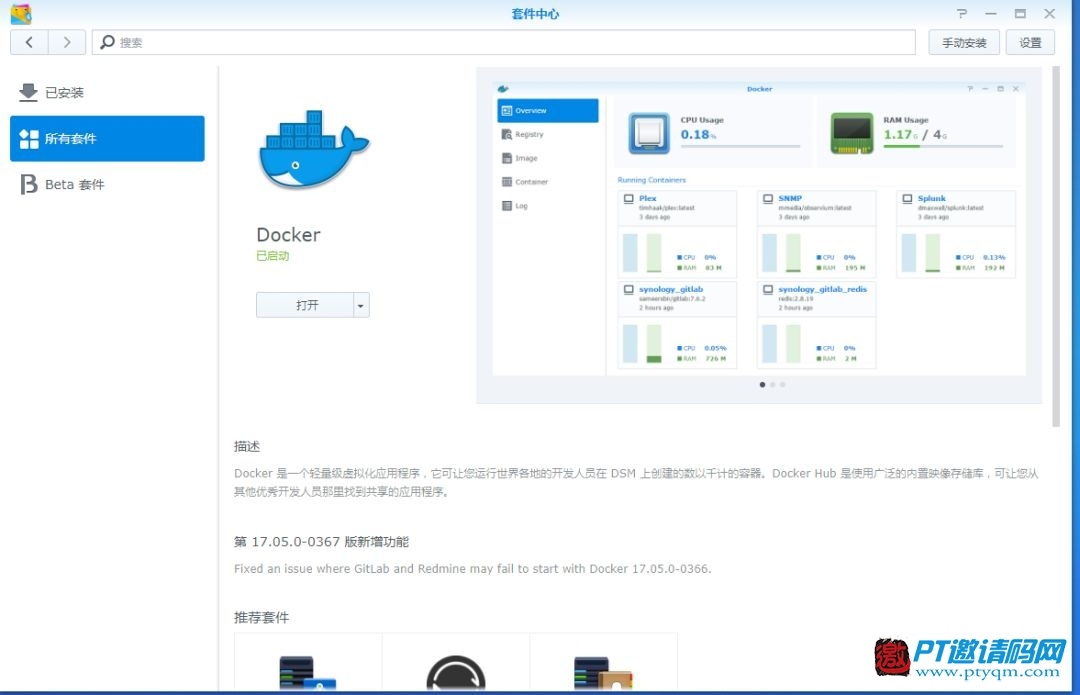
Task: Click the 手动安装 manual install button
Action: tap(964, 42)
